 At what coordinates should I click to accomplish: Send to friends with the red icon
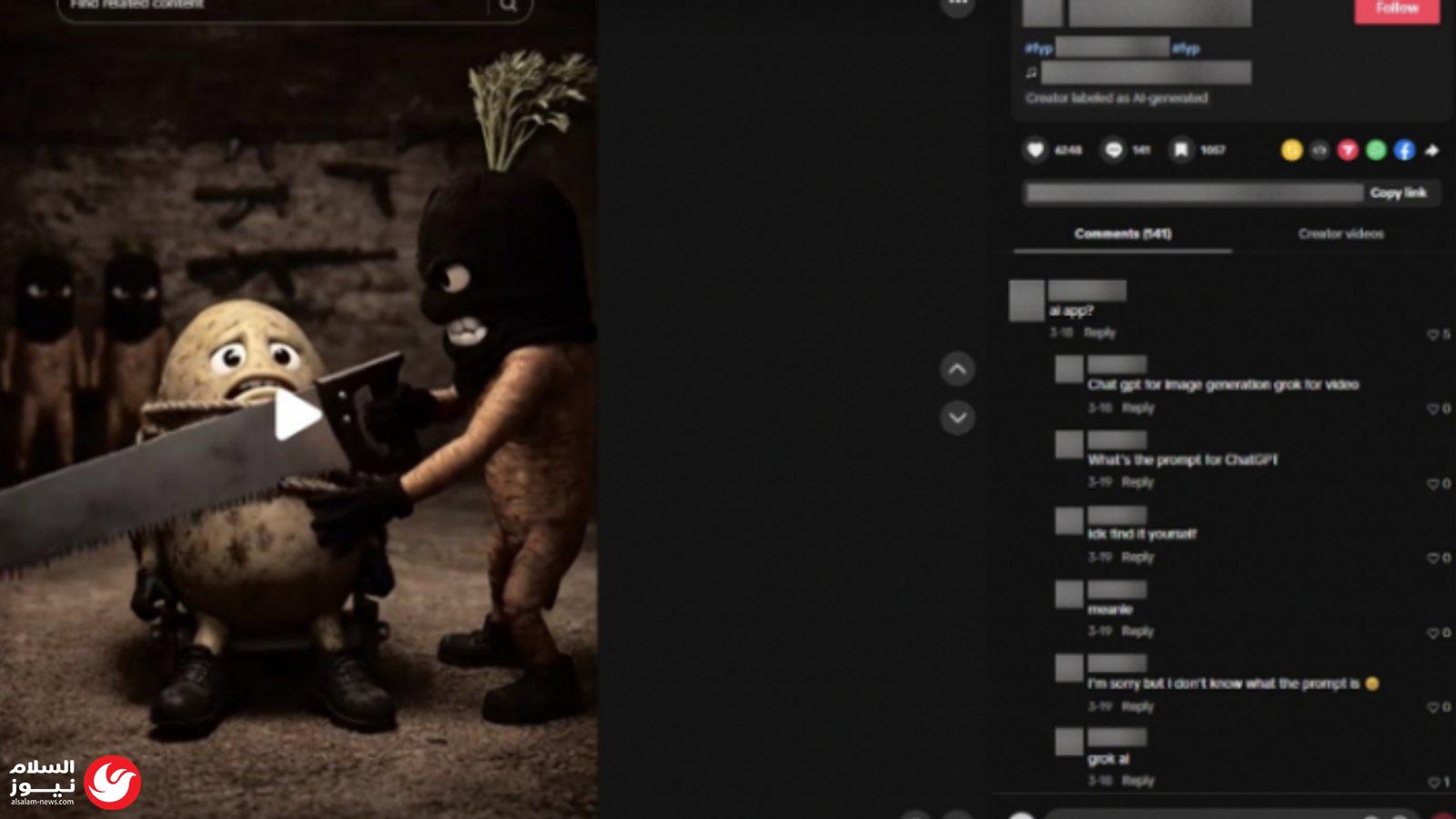1348,150
